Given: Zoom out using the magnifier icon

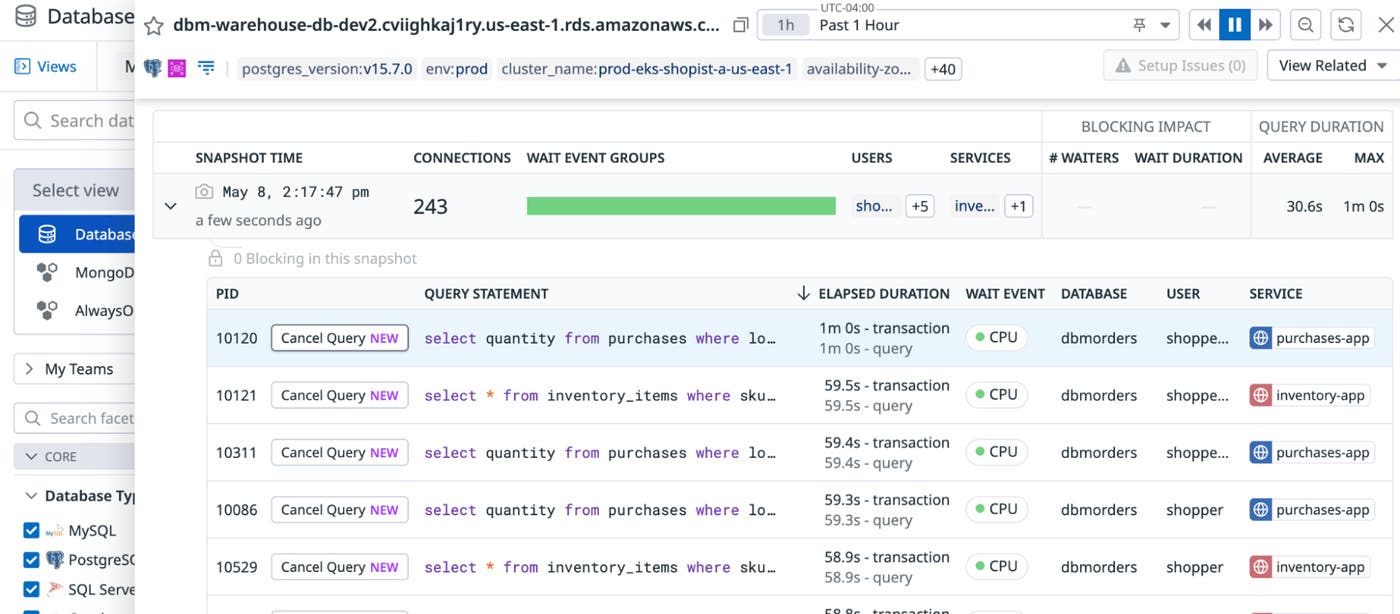Looking at the screenshot, I should click(x=1305, y=24).
